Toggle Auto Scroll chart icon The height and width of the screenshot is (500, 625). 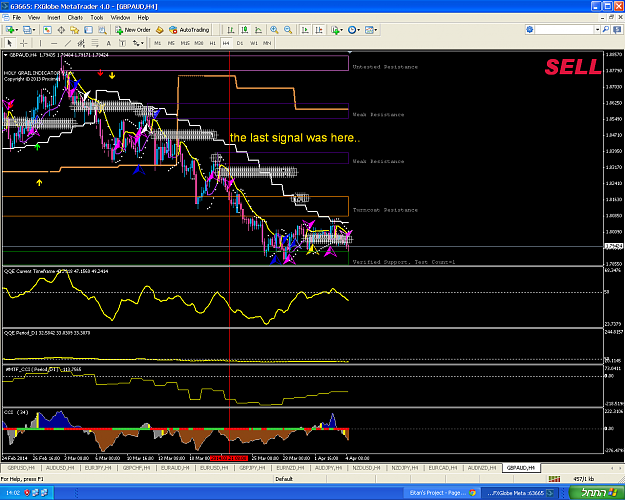305,30
